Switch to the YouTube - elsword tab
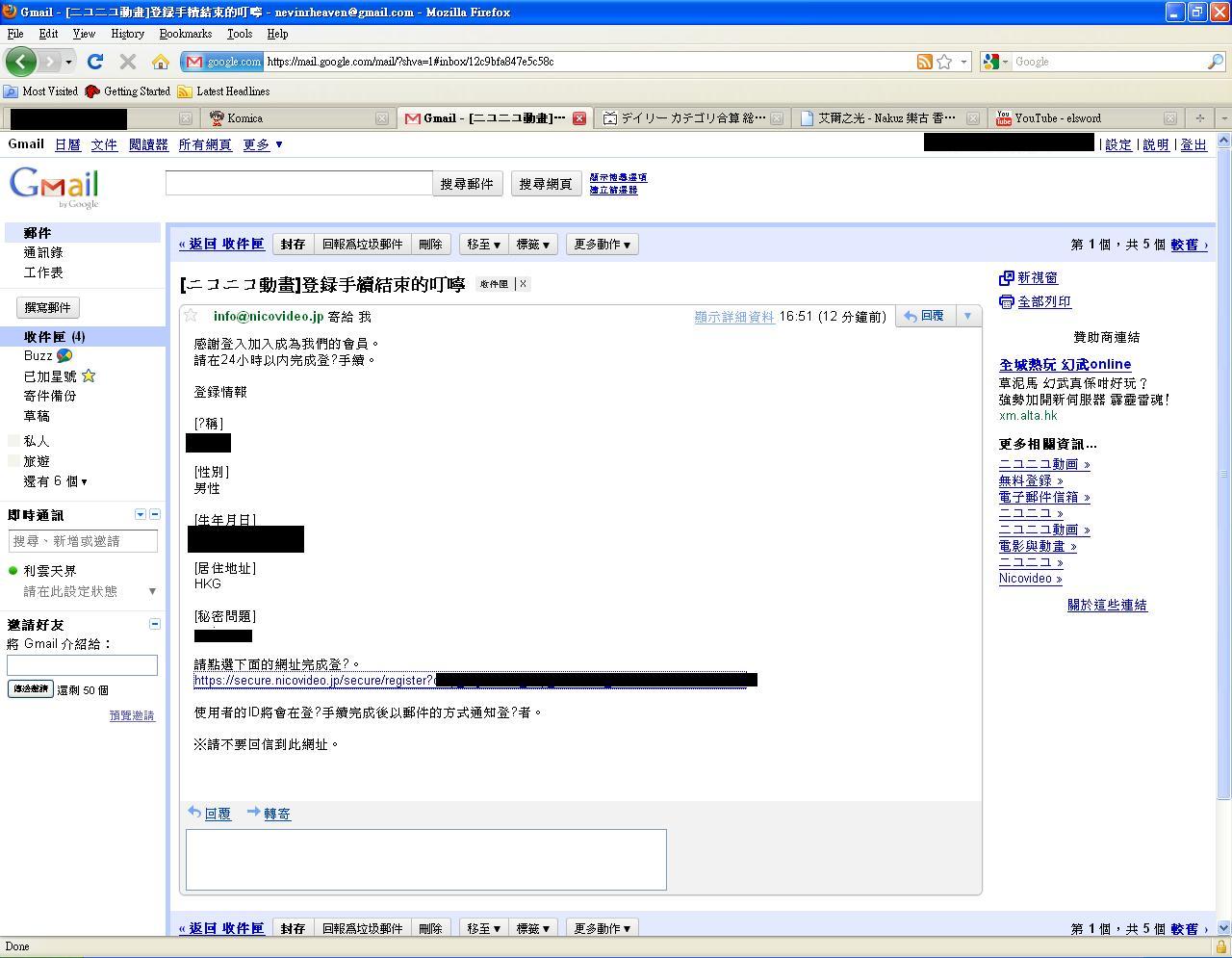The width and height of the screenshot is (1232, 958). 1076,118
